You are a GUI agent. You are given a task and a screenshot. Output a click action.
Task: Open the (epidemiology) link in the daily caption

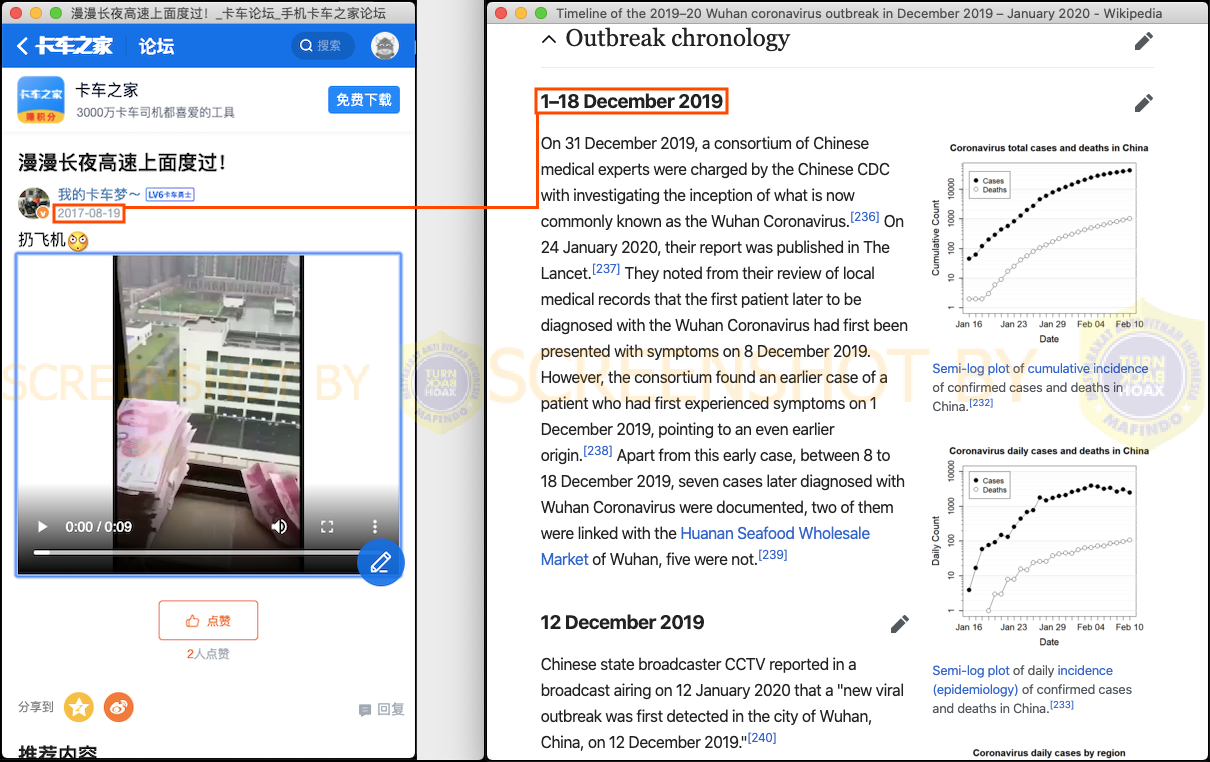click(x=975, y=689)
